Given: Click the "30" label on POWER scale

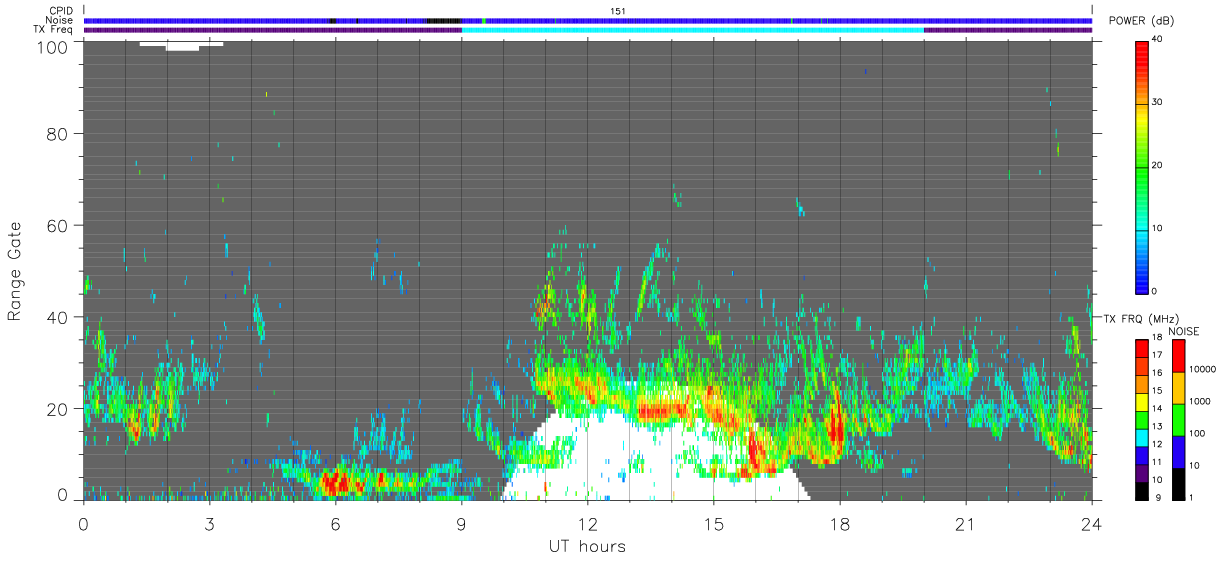Looking at the screenshot, I should pyautogui.click(x=1159, y=103).
